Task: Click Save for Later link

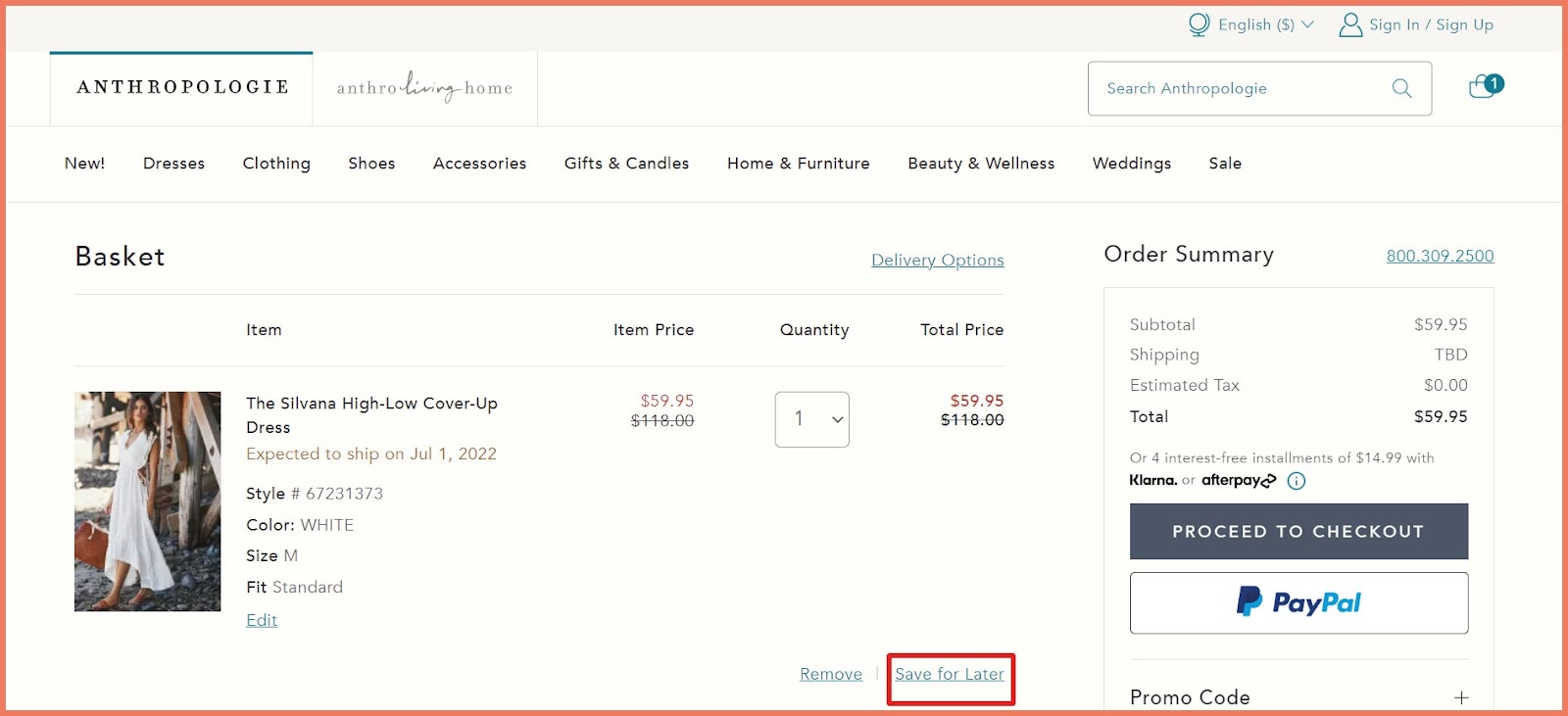Action: [950, 674]
